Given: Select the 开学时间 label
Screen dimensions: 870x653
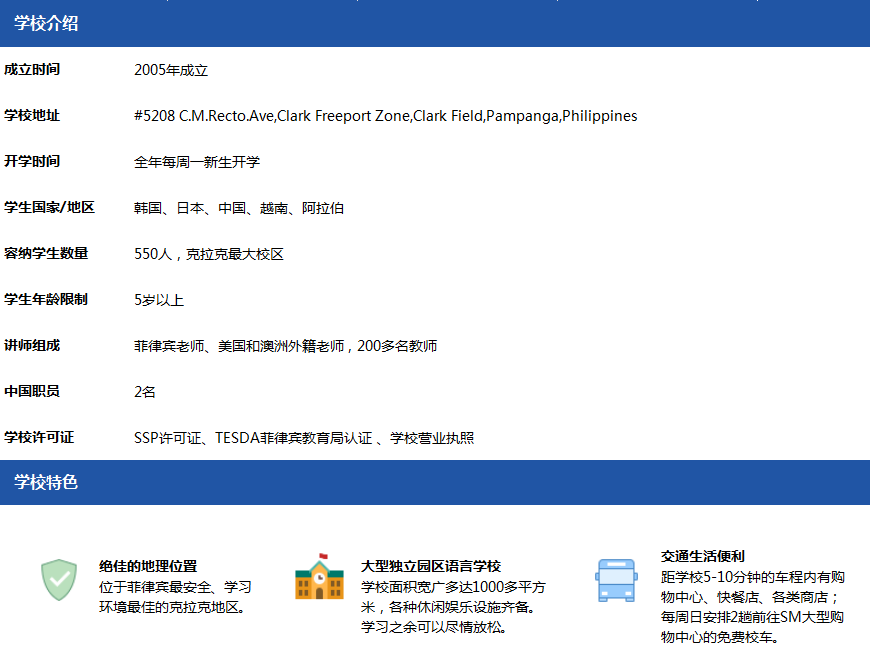Looking at the screenshot, I should tap(32, 161).
